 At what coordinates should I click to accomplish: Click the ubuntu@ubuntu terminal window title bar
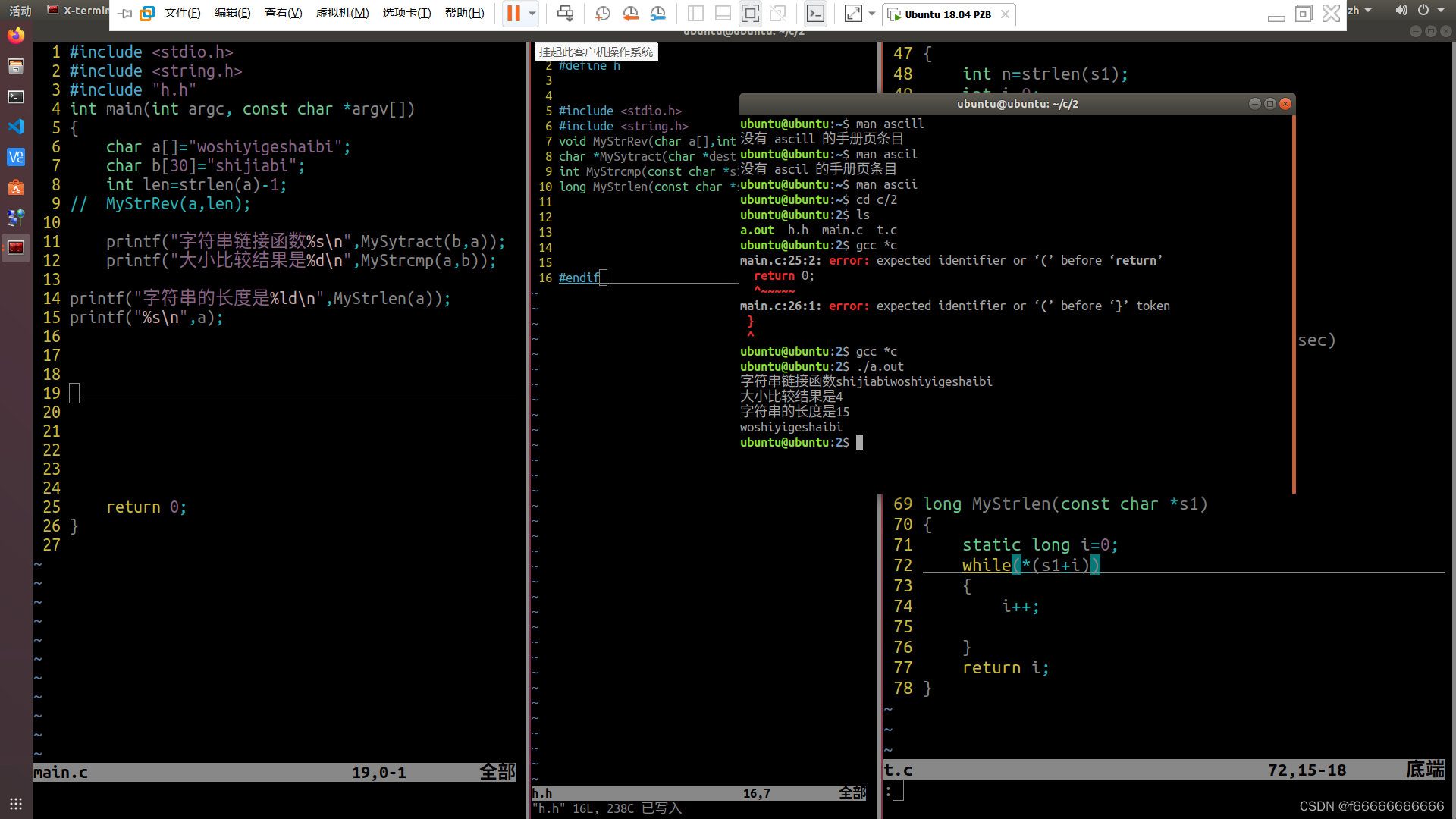pyautogui.click(x=1016, y=104)
